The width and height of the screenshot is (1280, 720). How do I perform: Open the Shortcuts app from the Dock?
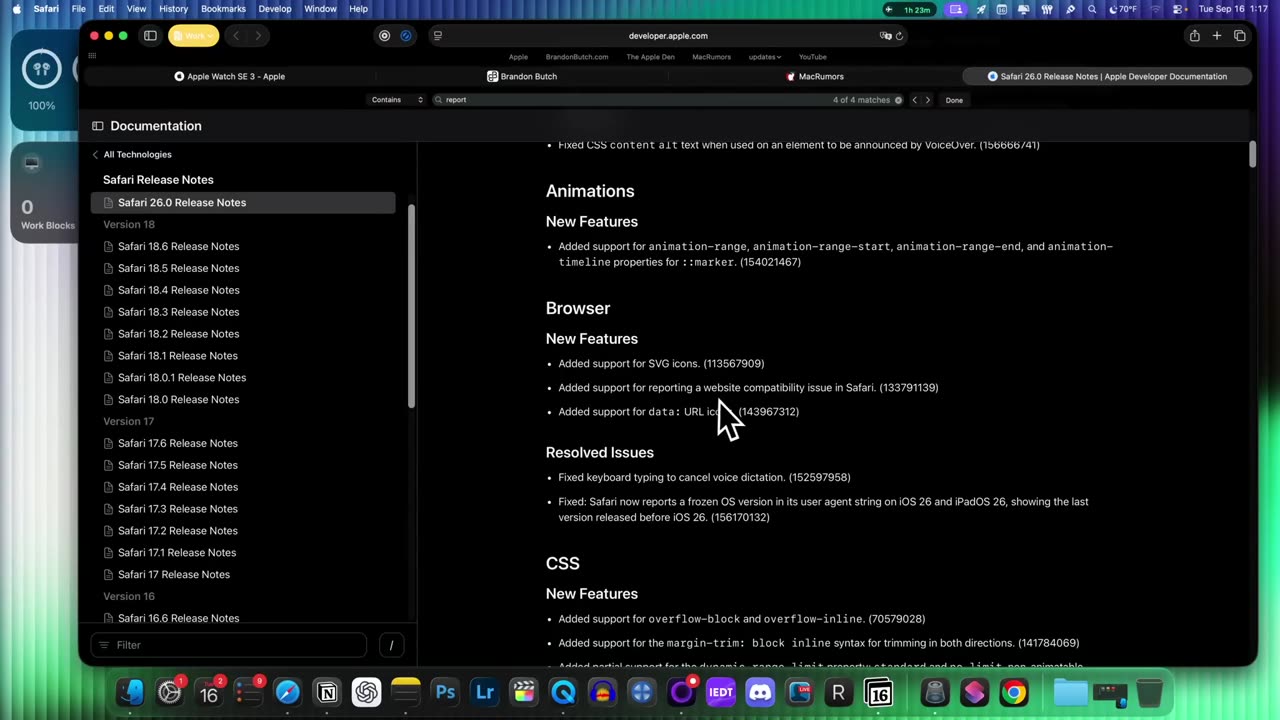[x=974, y=692]
